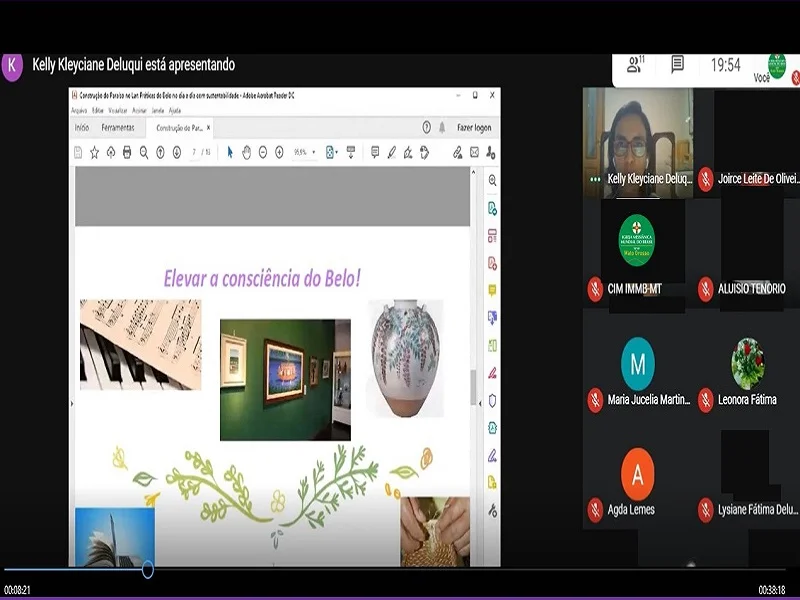Click the bookmark star icon
The image size is (800, 600).
pyautogui.click(x=94, y=153)
